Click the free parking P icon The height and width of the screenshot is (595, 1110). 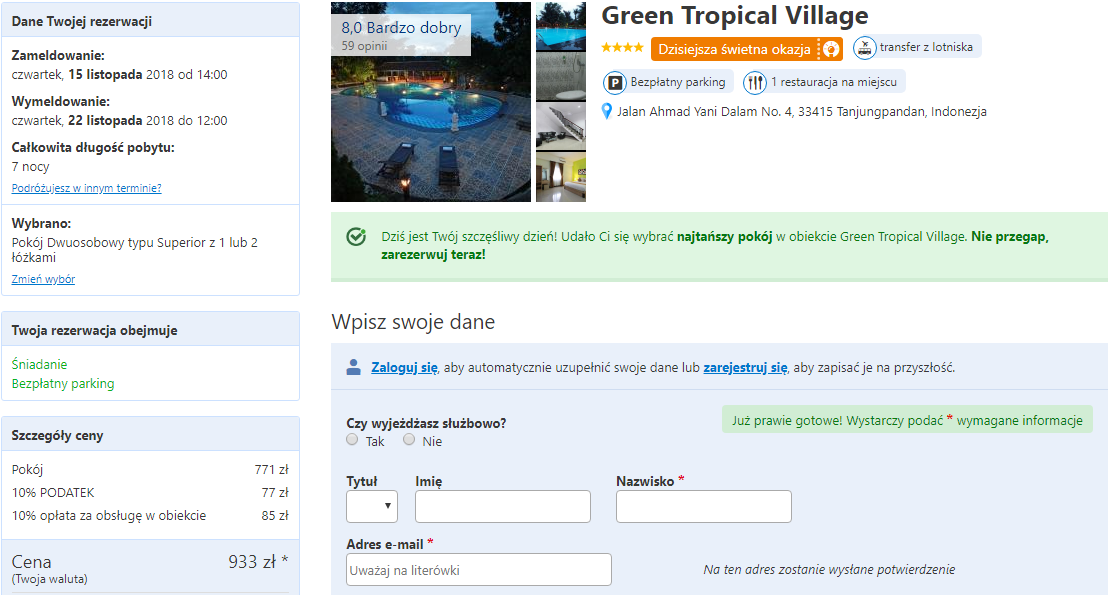[x=615, y=83]
